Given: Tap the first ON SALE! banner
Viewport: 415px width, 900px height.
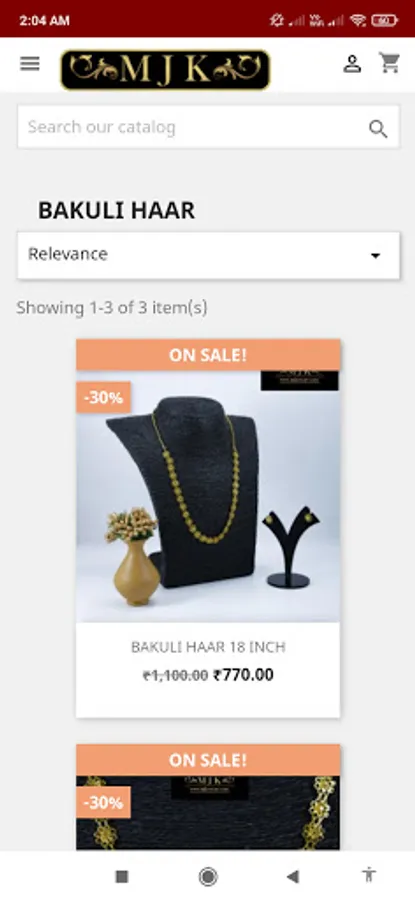Looking at the screenshot, I should [x=208, y=355].
